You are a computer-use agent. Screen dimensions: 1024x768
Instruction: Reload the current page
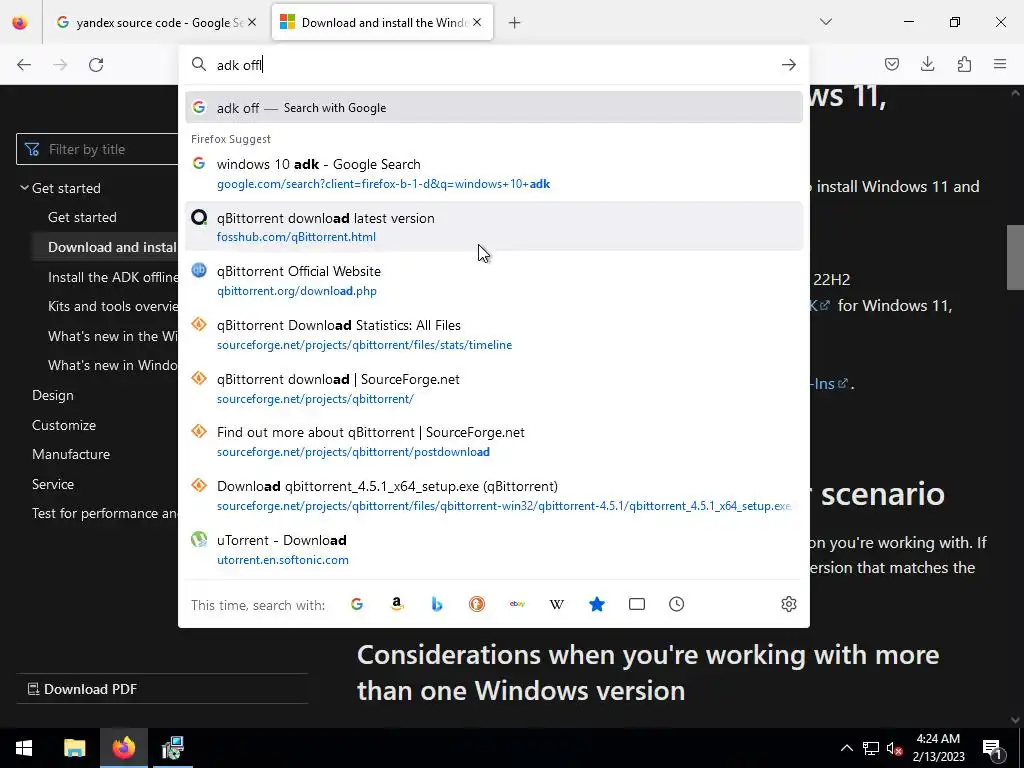(96, 65)
